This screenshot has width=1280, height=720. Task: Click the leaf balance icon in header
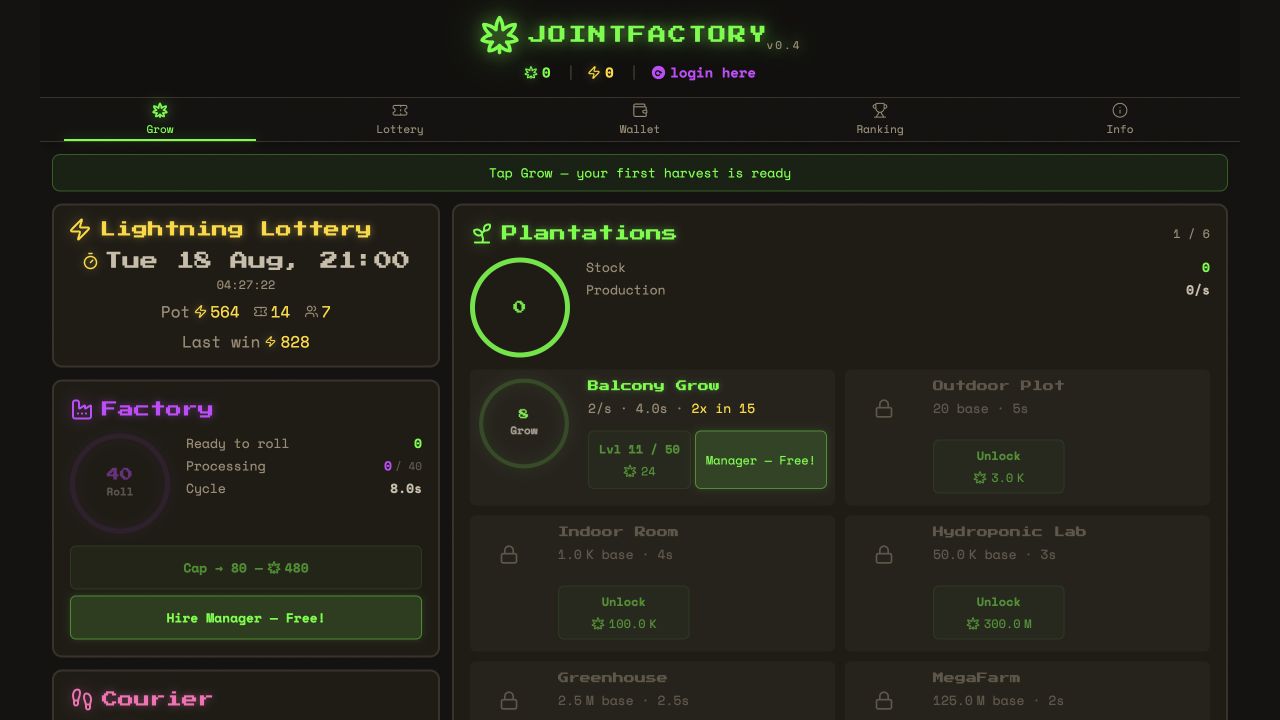tap(531, 73)
